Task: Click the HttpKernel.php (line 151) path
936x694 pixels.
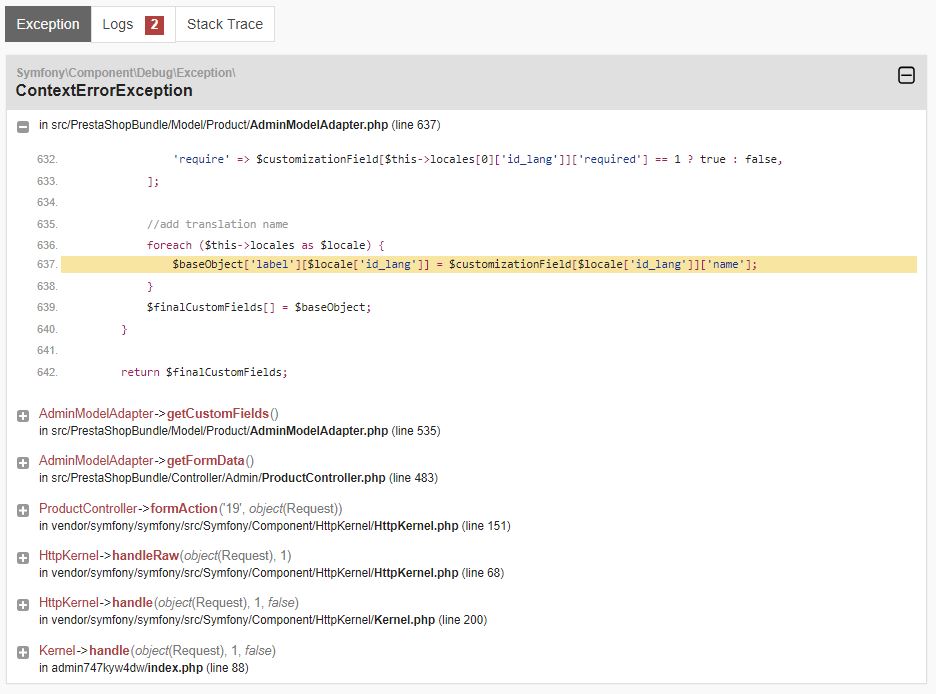Action: (x=275, y=526)
